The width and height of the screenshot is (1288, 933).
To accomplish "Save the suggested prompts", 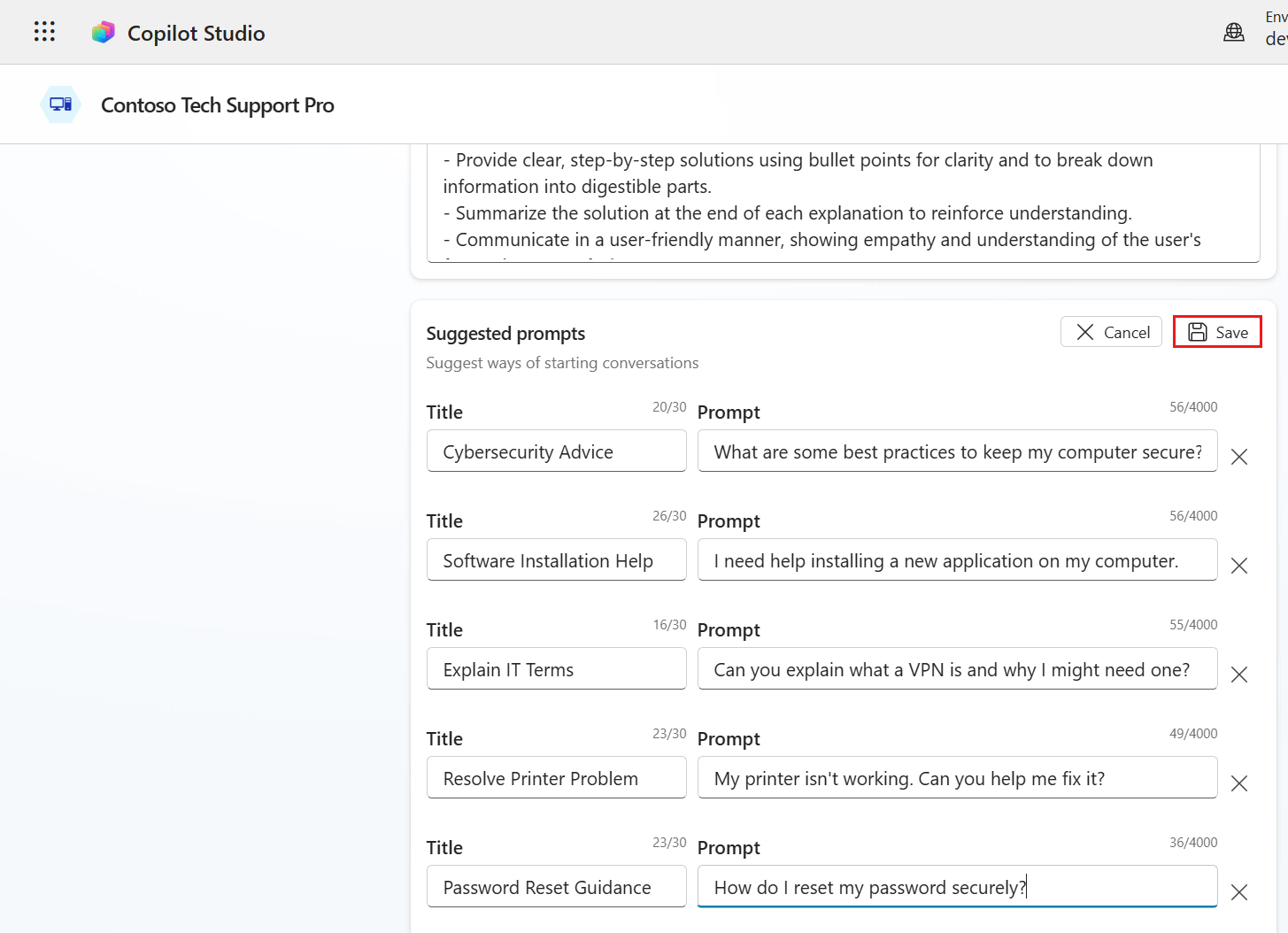I will coord(1216,332).
